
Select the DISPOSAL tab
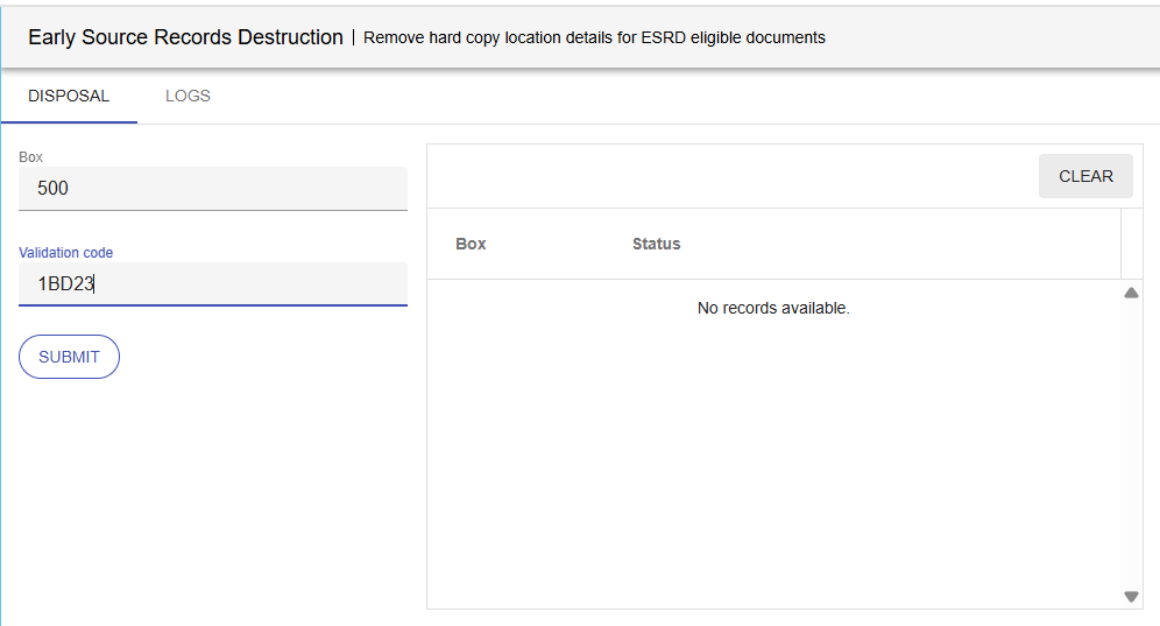click(69, 96)
